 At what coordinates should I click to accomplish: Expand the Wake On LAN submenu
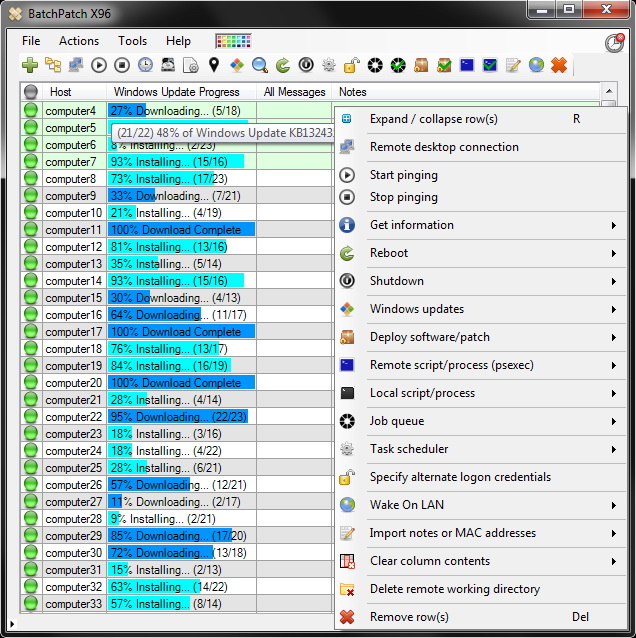coord(481,505)
